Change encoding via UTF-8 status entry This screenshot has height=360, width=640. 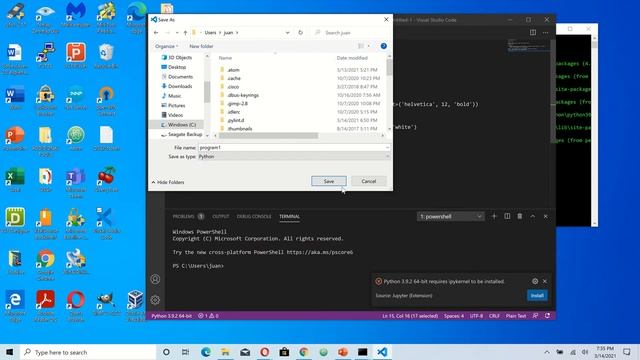pos(476,316)
